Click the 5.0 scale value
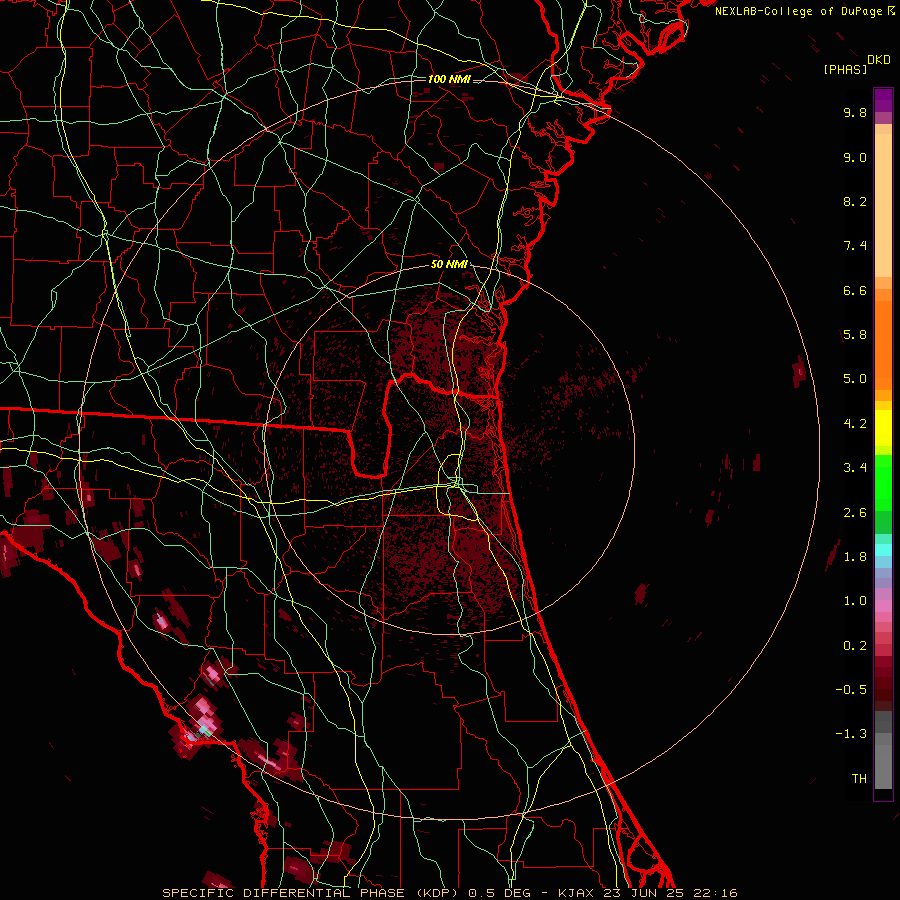900x900 pixels. coord(855,379)
